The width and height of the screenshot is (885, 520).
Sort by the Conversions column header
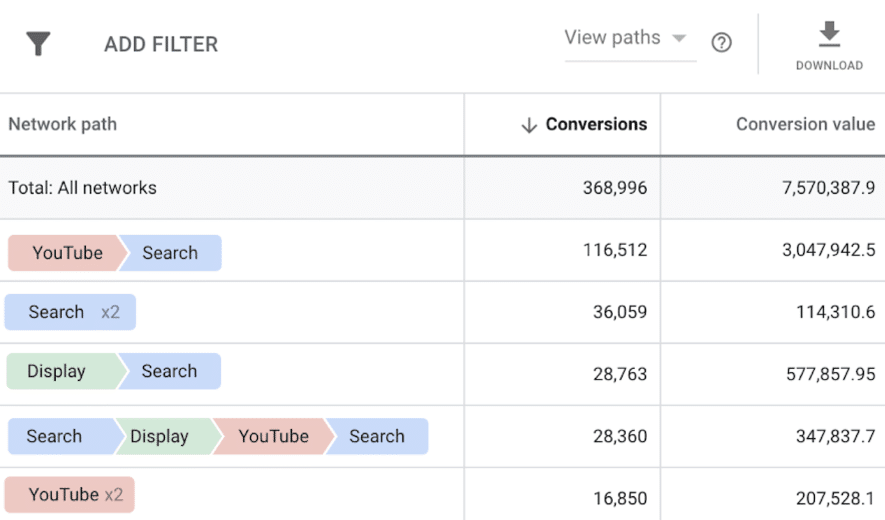[596, 125]
